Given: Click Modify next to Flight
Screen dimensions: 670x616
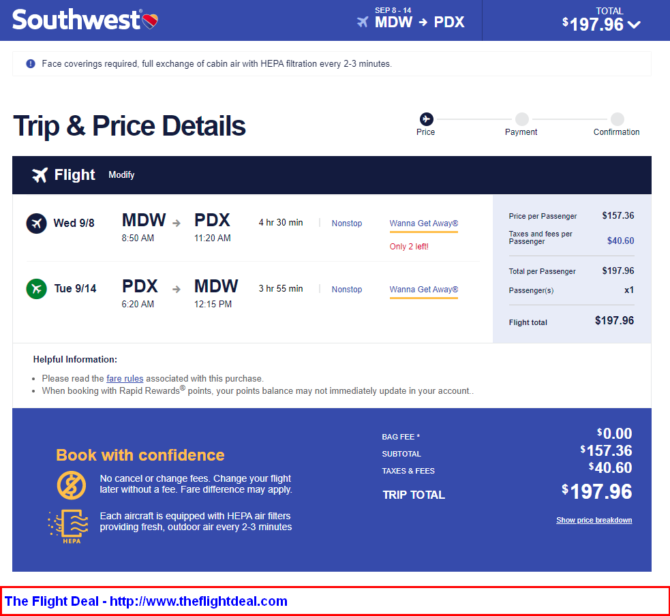Looking at the screenshot, I should tap(121, 175).
